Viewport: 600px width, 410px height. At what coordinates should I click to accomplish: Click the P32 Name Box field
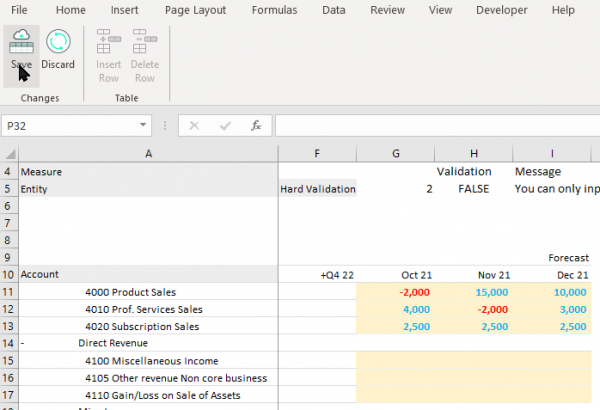point(68,126)
